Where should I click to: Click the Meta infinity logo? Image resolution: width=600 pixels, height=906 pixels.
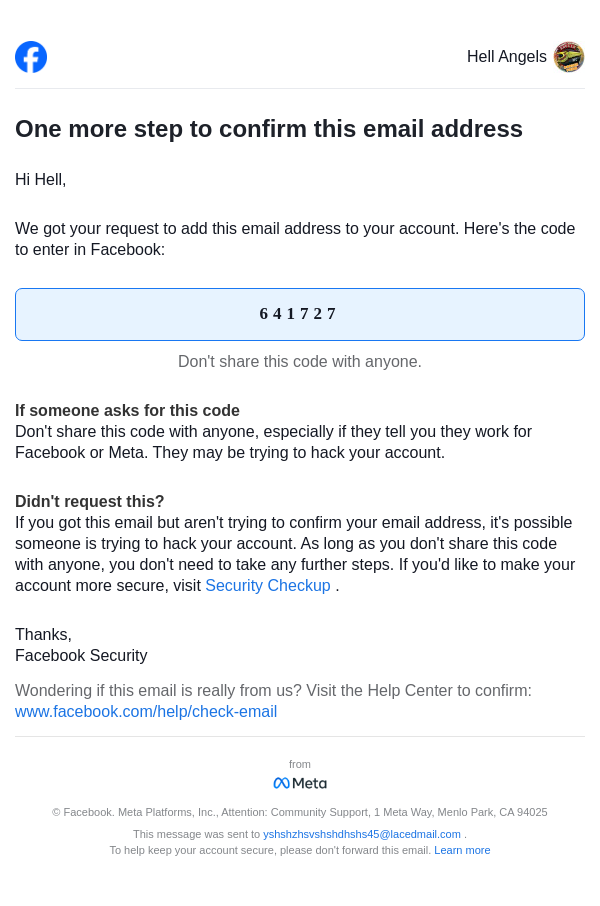click(281, 783)
